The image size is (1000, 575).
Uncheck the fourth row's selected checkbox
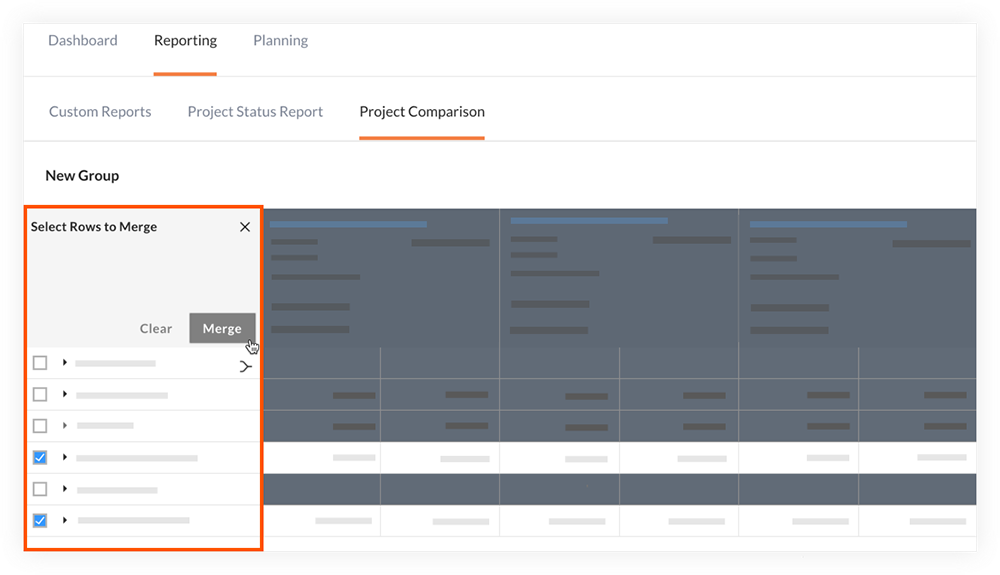[x=40, y=458]
